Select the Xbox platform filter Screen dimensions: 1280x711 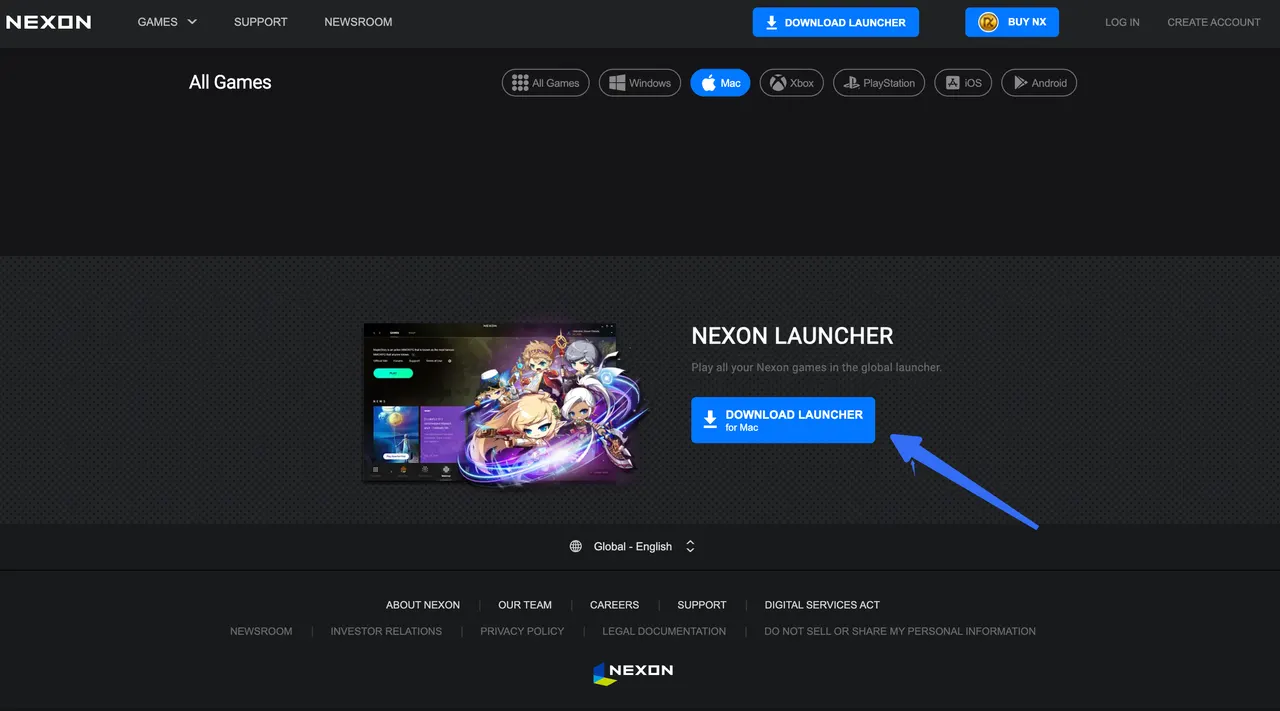pos(791,83)
